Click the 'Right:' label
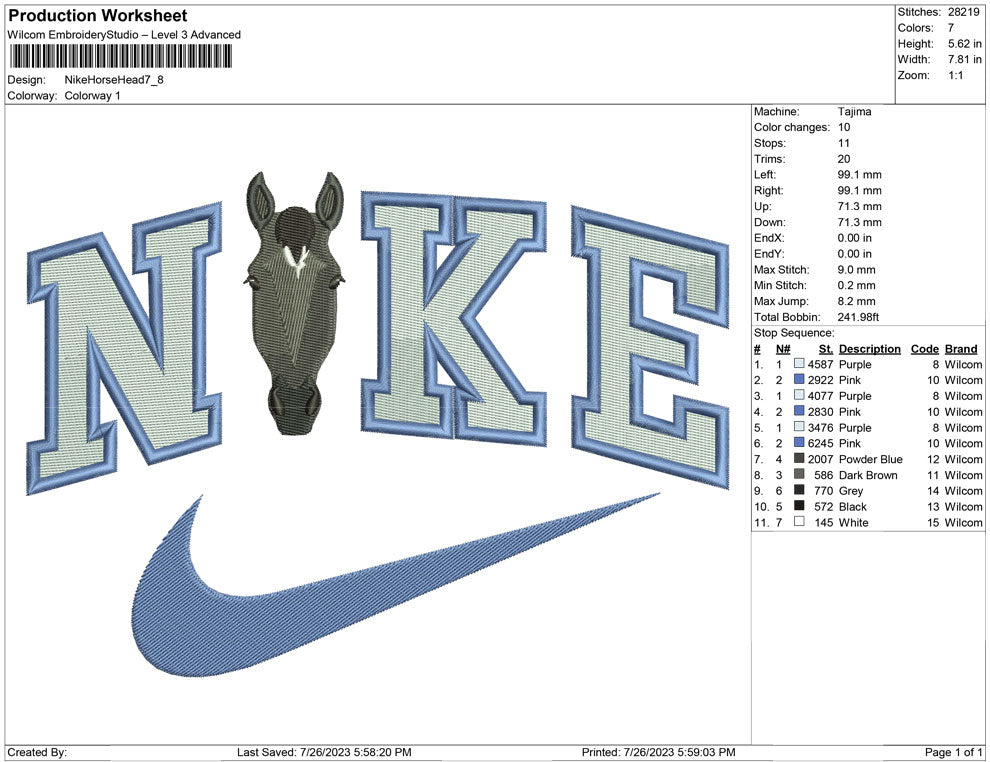990x762 pixels. coord(768,191)
